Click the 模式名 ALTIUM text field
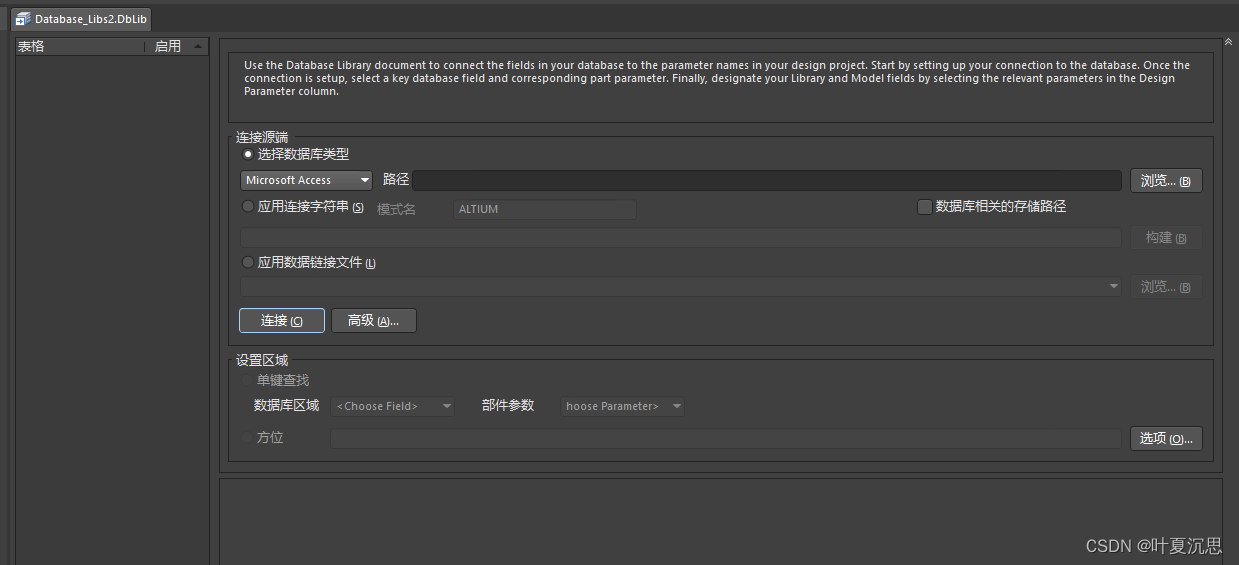The height and width of the screenshot is (565, 1239). pyautogui.click(x=545, y=209)
